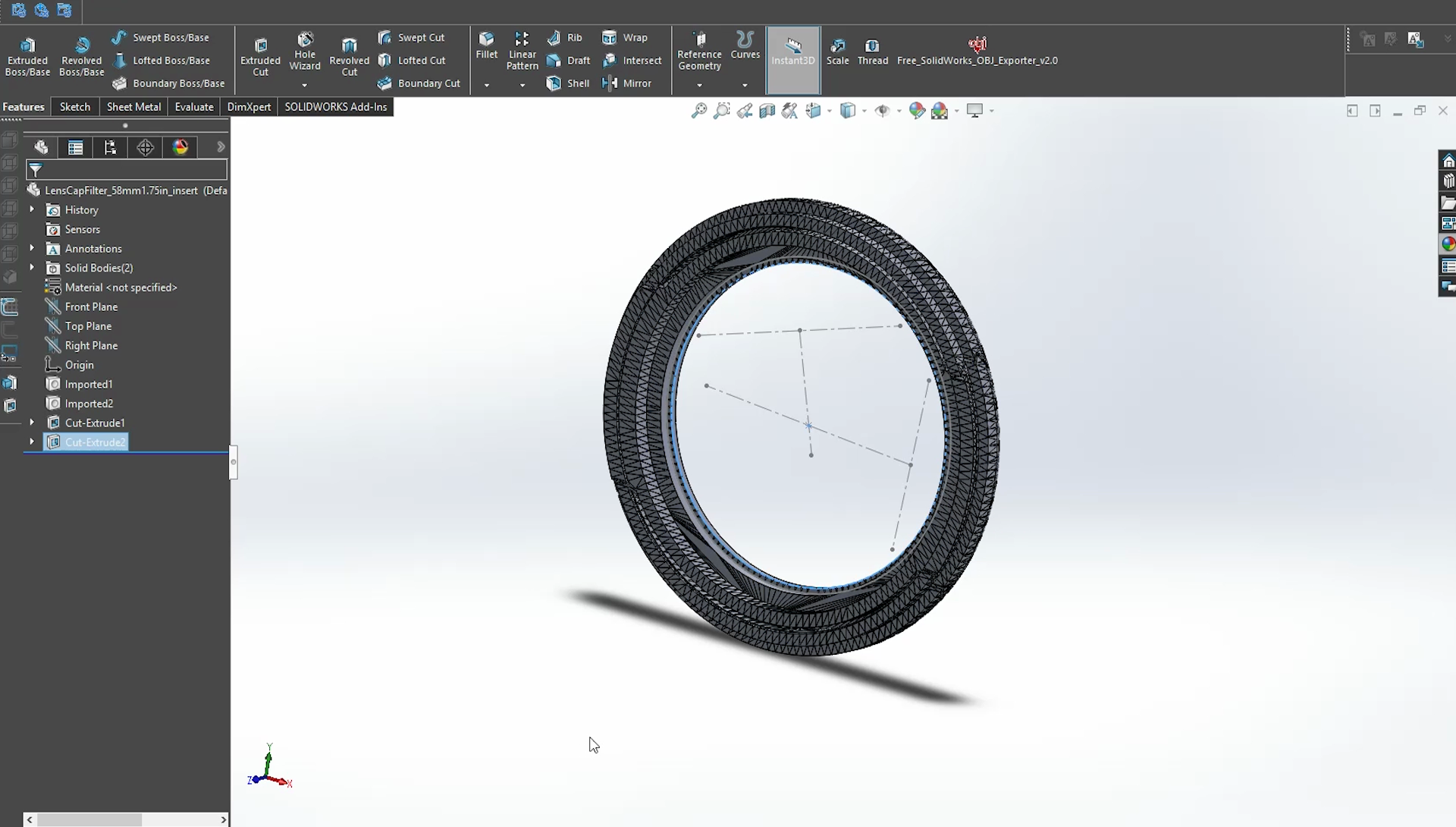Image resolution: width=1456 pixels, height=827 pixels.
Task: Open the Curves dropdown arrow
Action: pos(745,85)
